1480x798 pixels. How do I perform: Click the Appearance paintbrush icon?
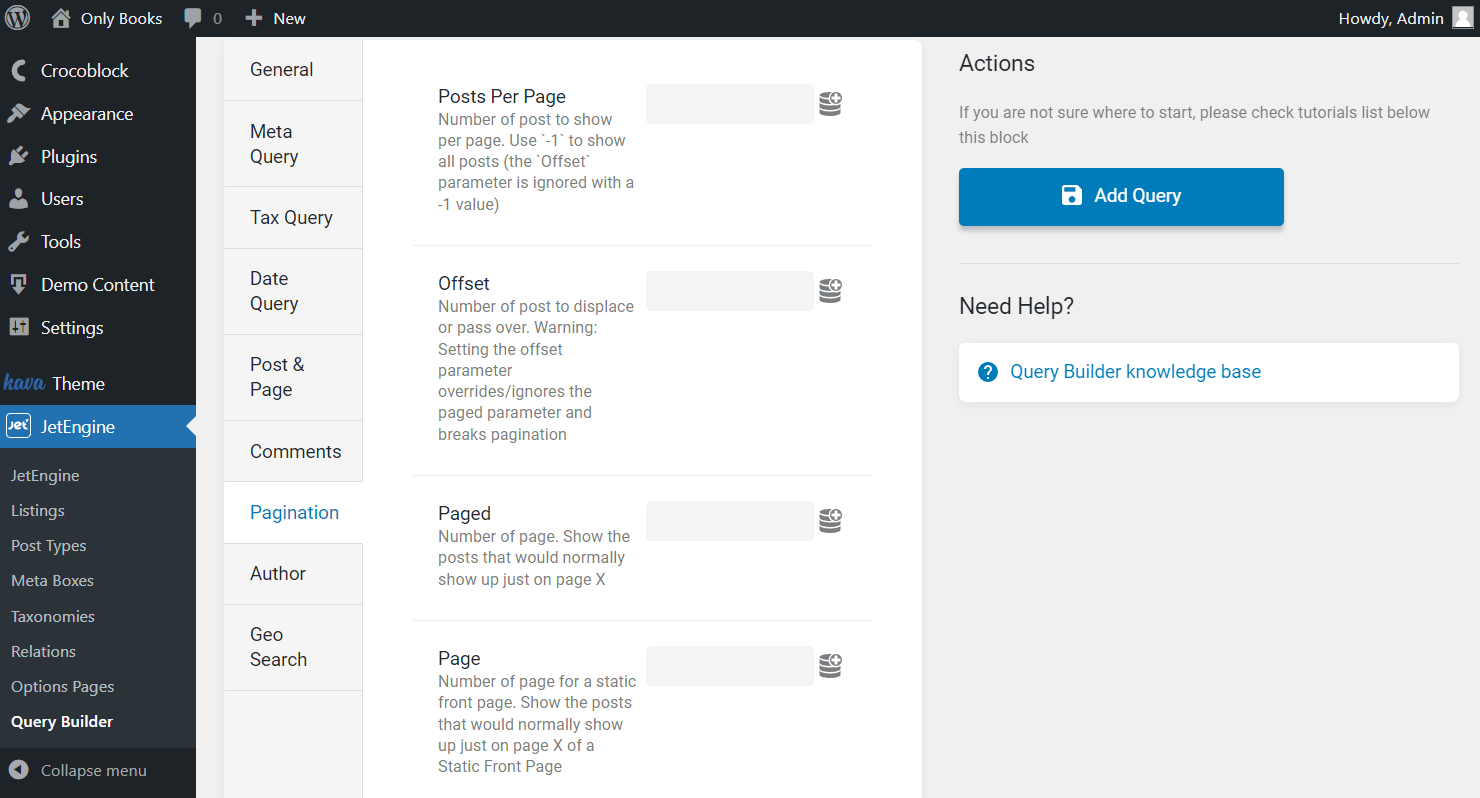click(18, 114)
